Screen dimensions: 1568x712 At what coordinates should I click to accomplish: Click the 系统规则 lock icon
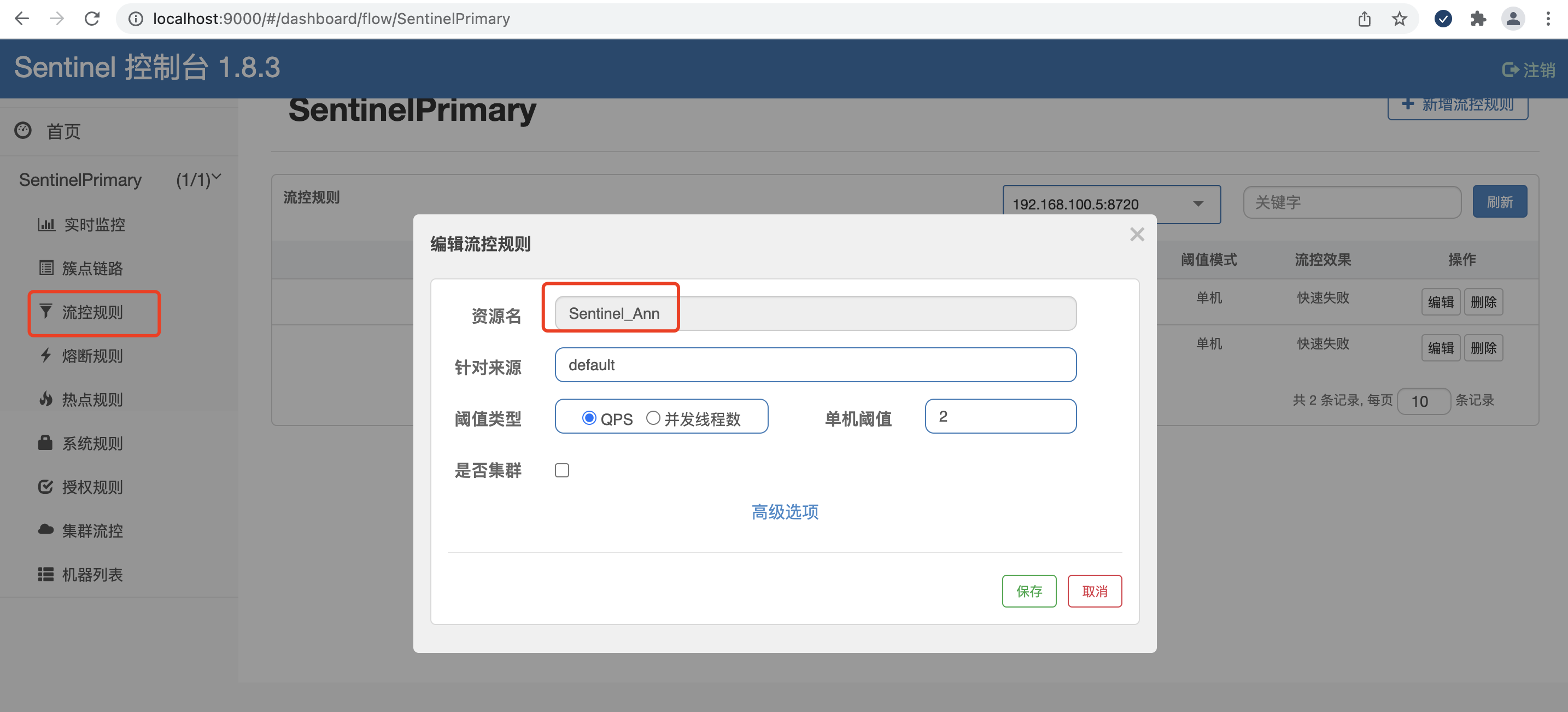click(46, 442)
